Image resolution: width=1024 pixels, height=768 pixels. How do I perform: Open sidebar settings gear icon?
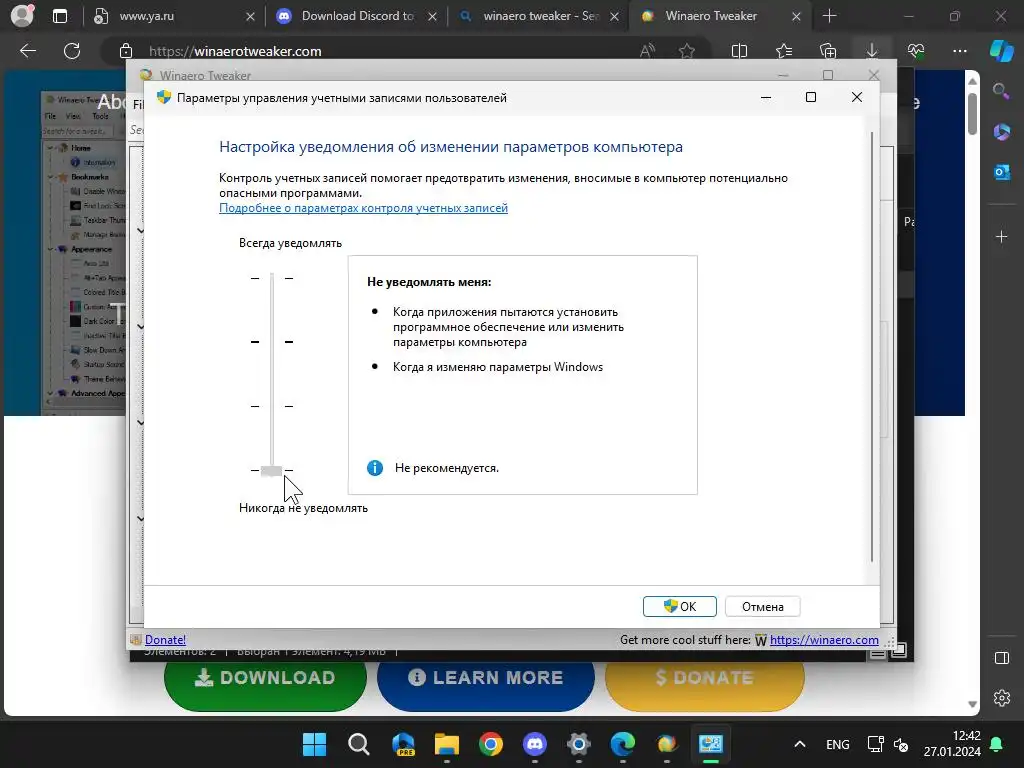[1002, 697]
